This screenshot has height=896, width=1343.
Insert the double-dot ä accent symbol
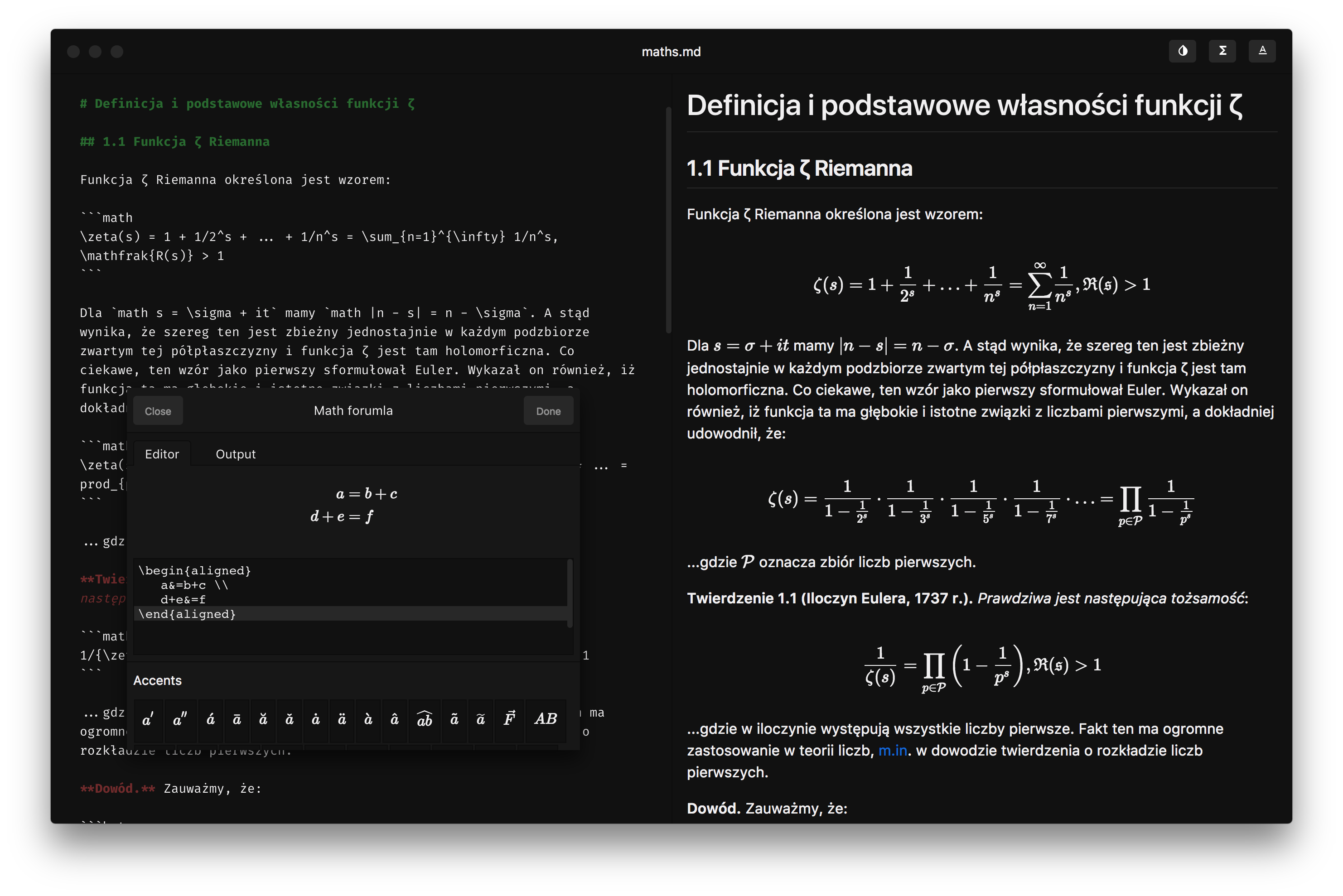click(342, 719)
